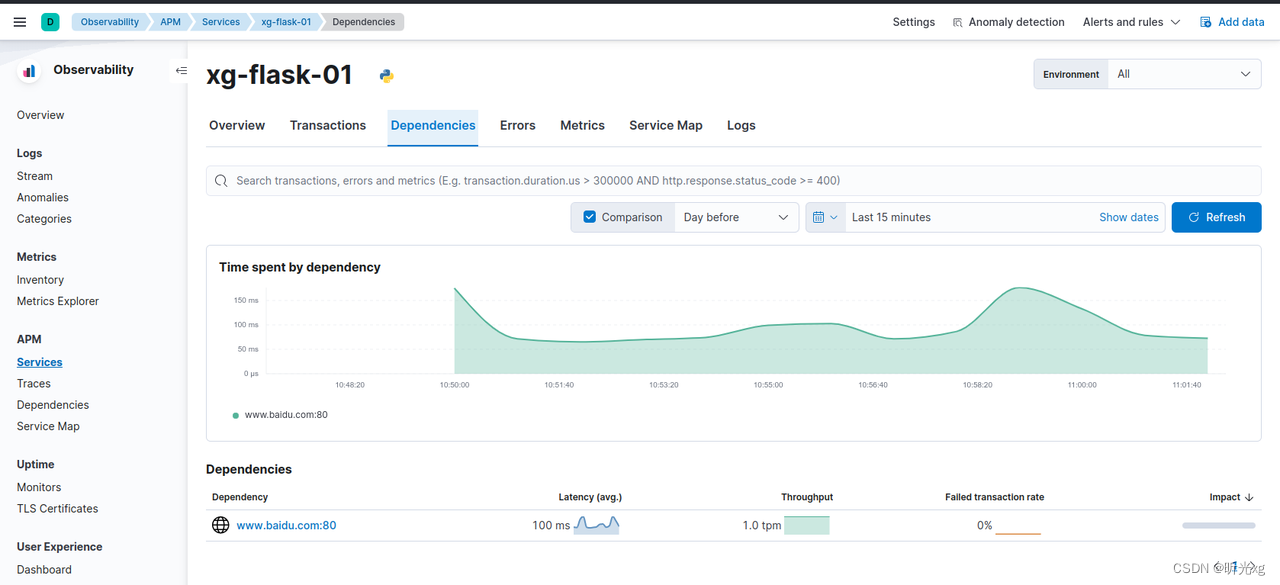Click Show dates in time picker
This screenshot has width=1280, height=585.
coord(1128,217)
